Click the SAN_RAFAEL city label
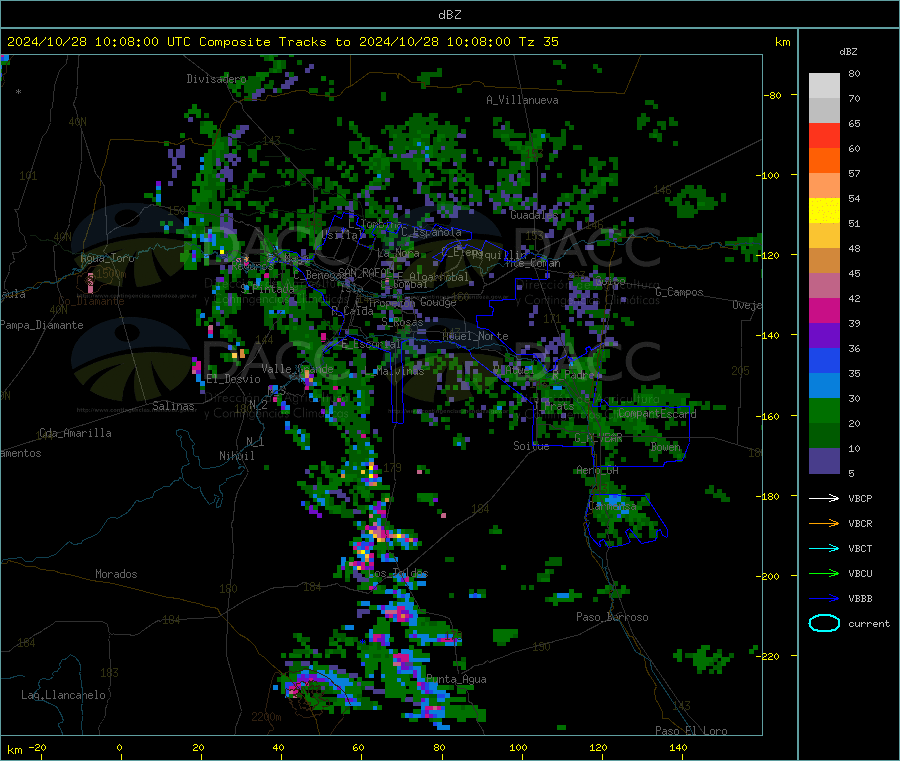900x761 pixels. click(366, 272)
